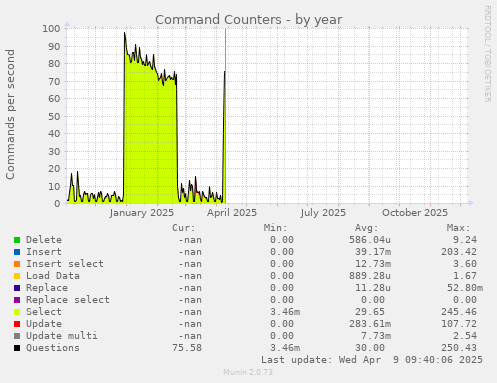
Task: Click the 'January 2025' axis label
Action: pyautogui.click(x=142, y=213)
